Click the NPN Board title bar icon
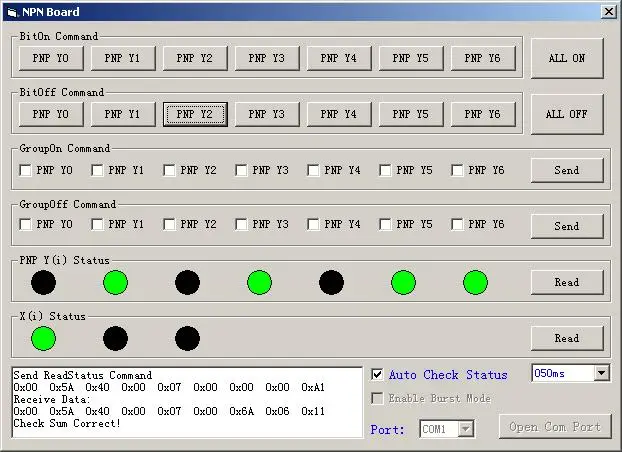622x452 pixels. click(x=11, y=12)
